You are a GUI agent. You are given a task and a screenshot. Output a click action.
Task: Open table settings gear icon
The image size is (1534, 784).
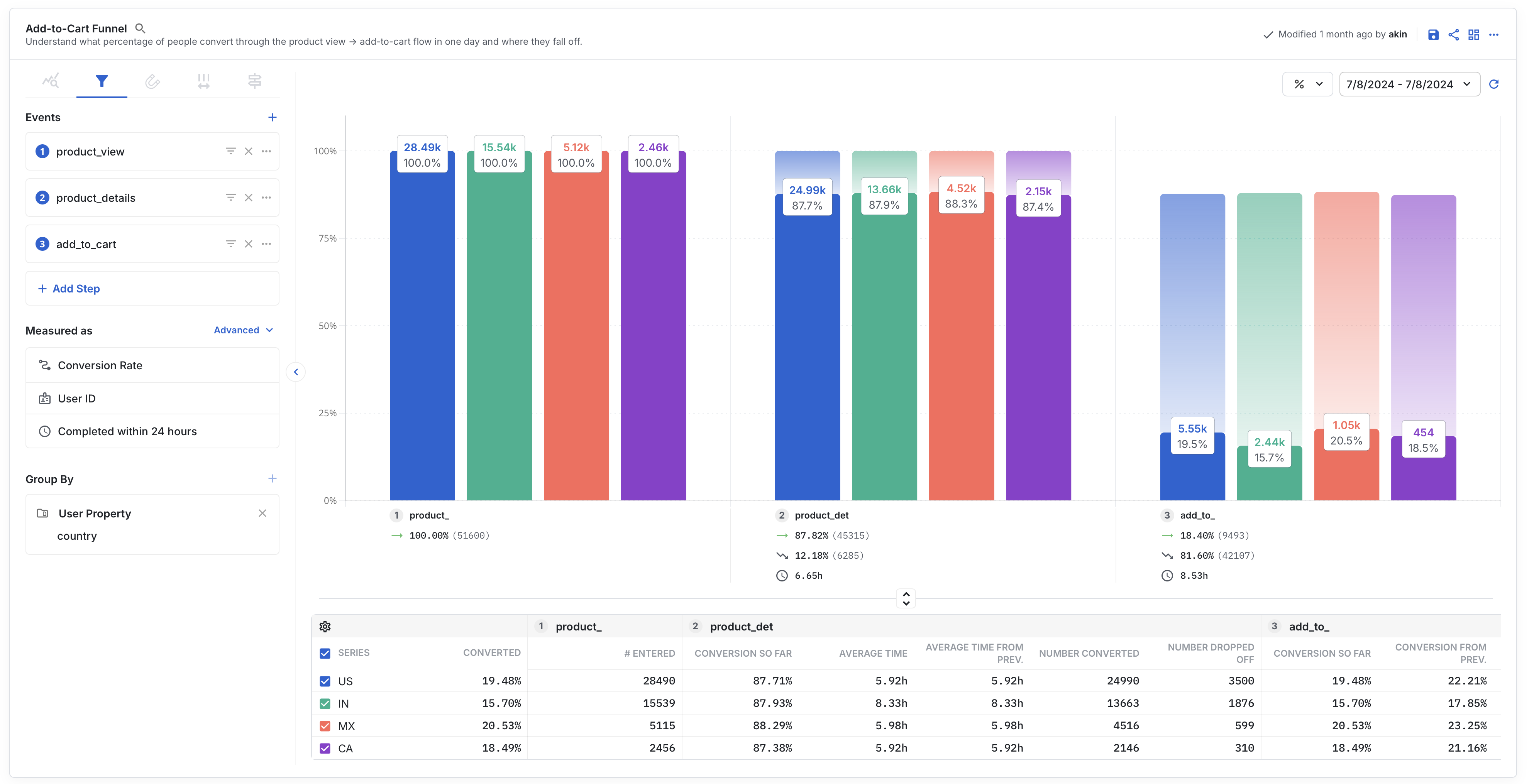pyautogui.click(x=325, y=626)
